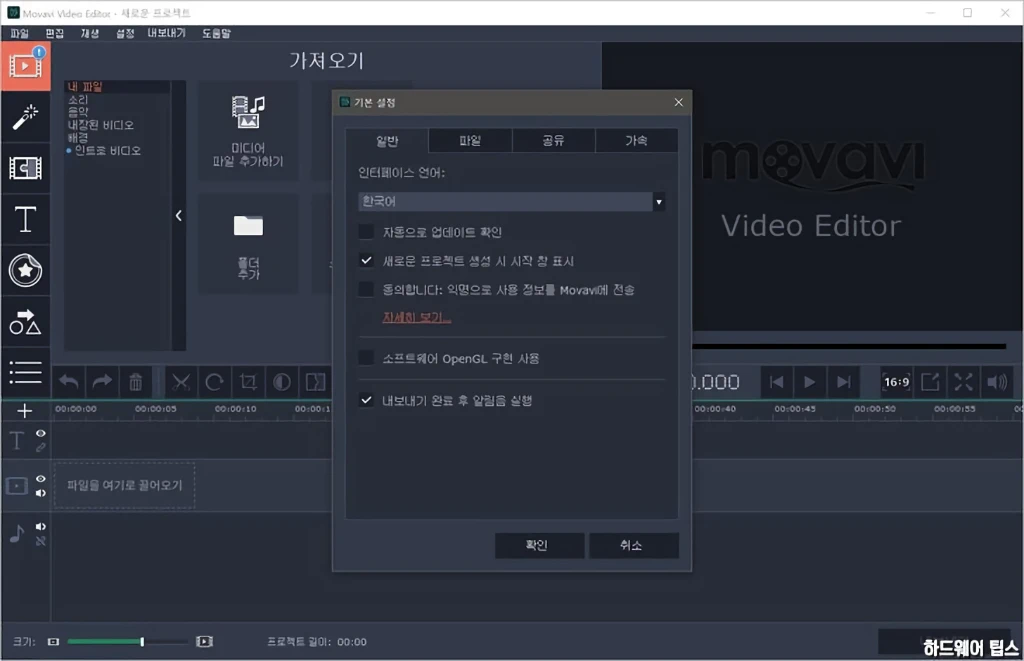Open the Transitions panel
The width and height of the screenshot is (1024, 661).
[25, 168]
